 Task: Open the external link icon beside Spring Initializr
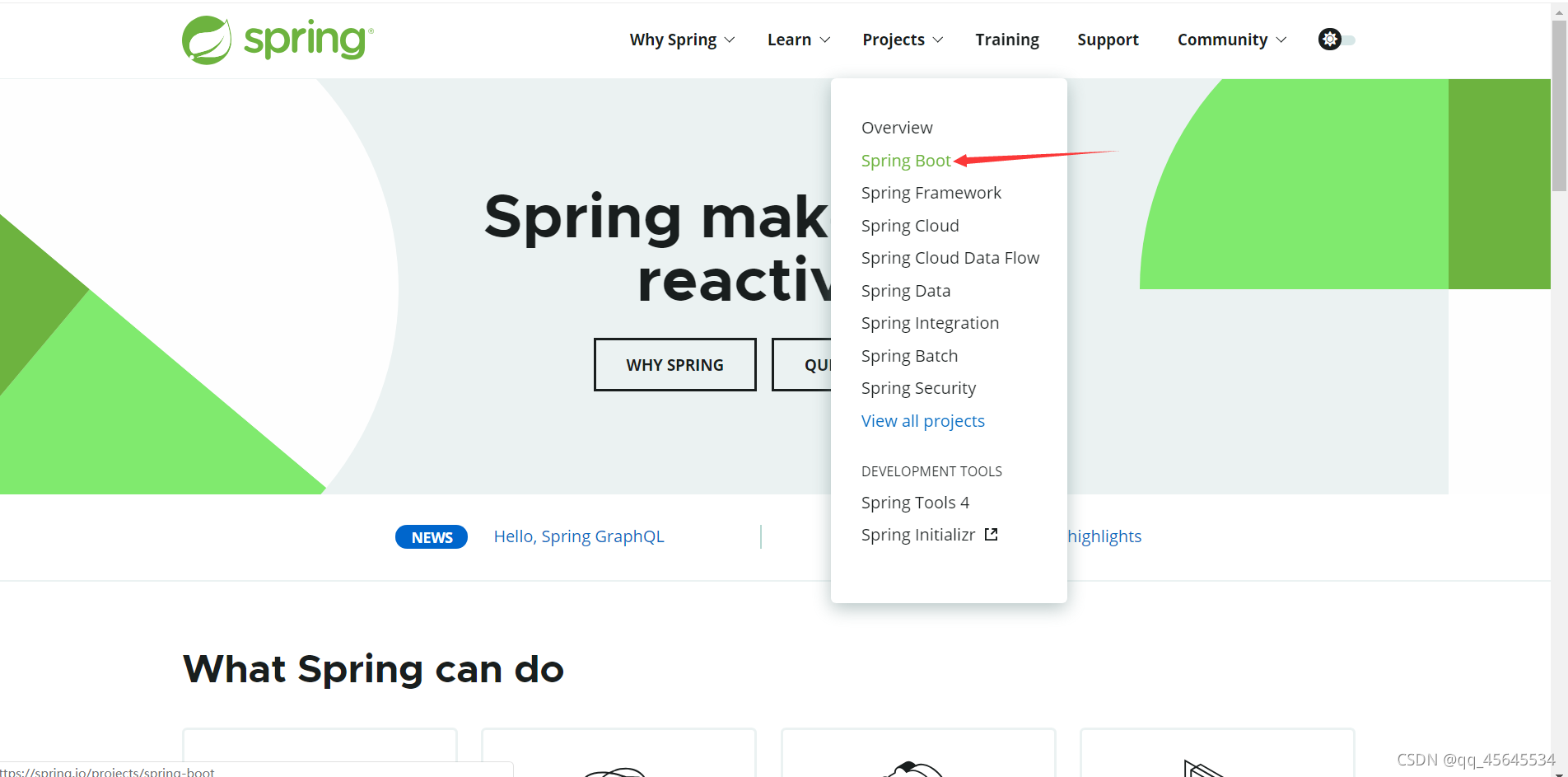992,535
